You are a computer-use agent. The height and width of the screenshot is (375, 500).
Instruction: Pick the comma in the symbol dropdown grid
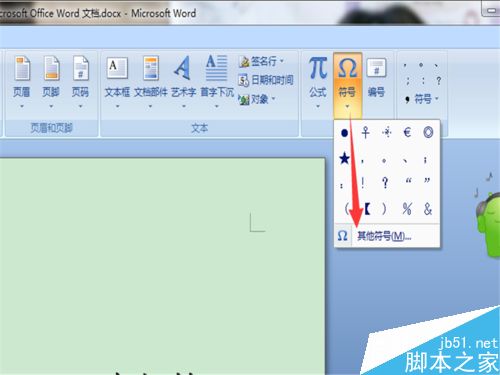pyautogui.click(x=363, y=161)
